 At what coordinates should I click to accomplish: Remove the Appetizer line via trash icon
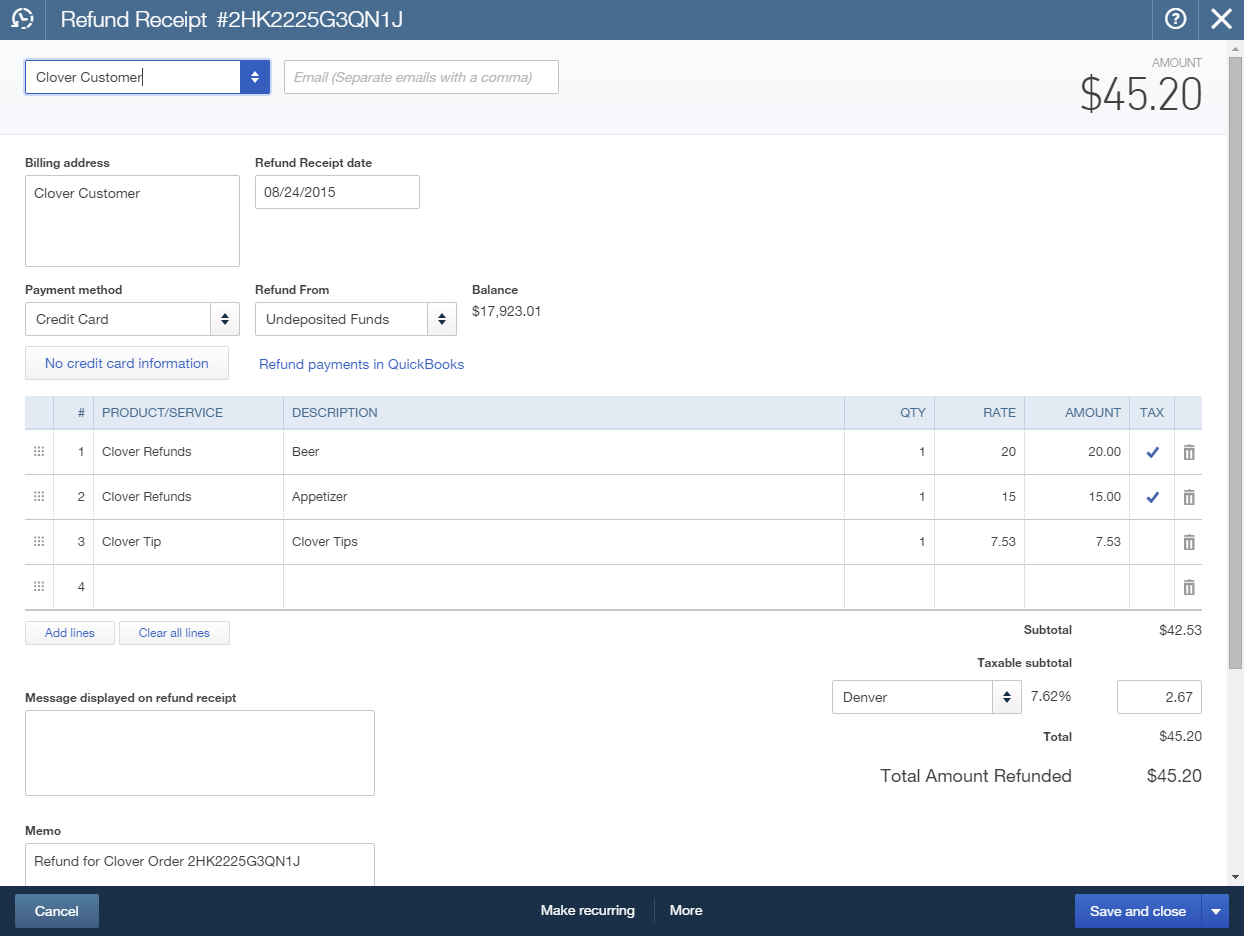click(x=1188, y=497)
